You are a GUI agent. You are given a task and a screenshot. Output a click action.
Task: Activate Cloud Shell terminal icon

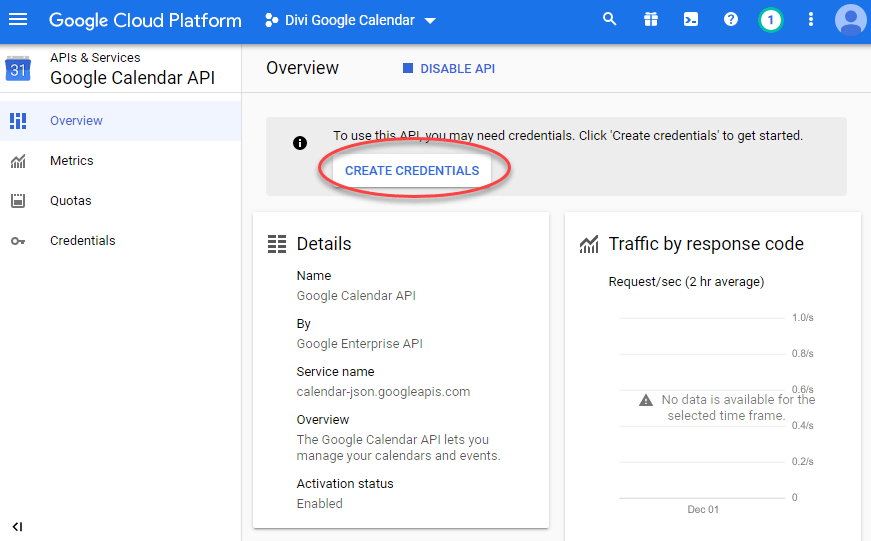[690, 20]
